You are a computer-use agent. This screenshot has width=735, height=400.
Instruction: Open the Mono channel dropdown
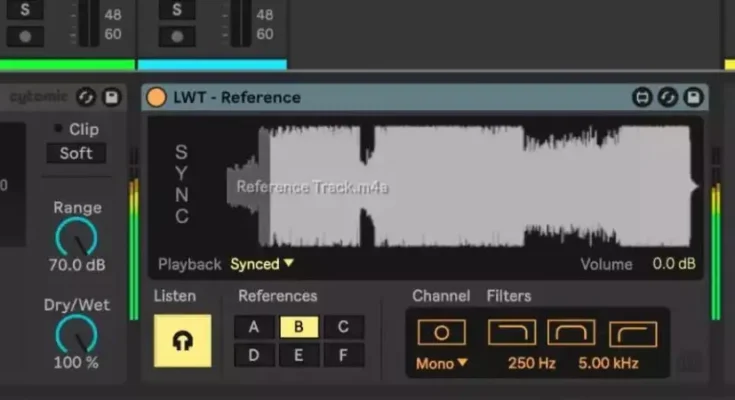(441, 363)
